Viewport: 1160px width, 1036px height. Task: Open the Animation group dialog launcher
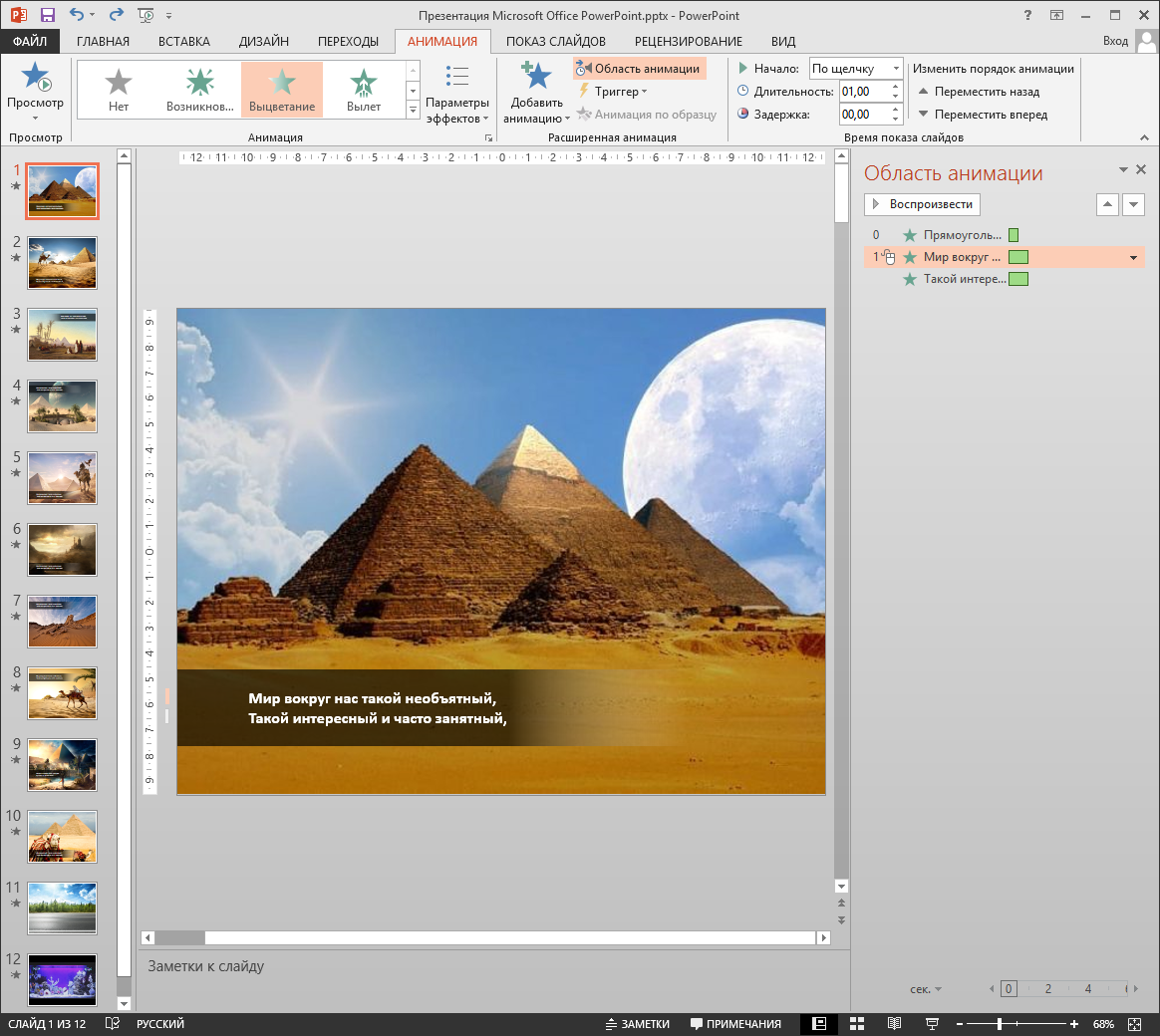488,137
